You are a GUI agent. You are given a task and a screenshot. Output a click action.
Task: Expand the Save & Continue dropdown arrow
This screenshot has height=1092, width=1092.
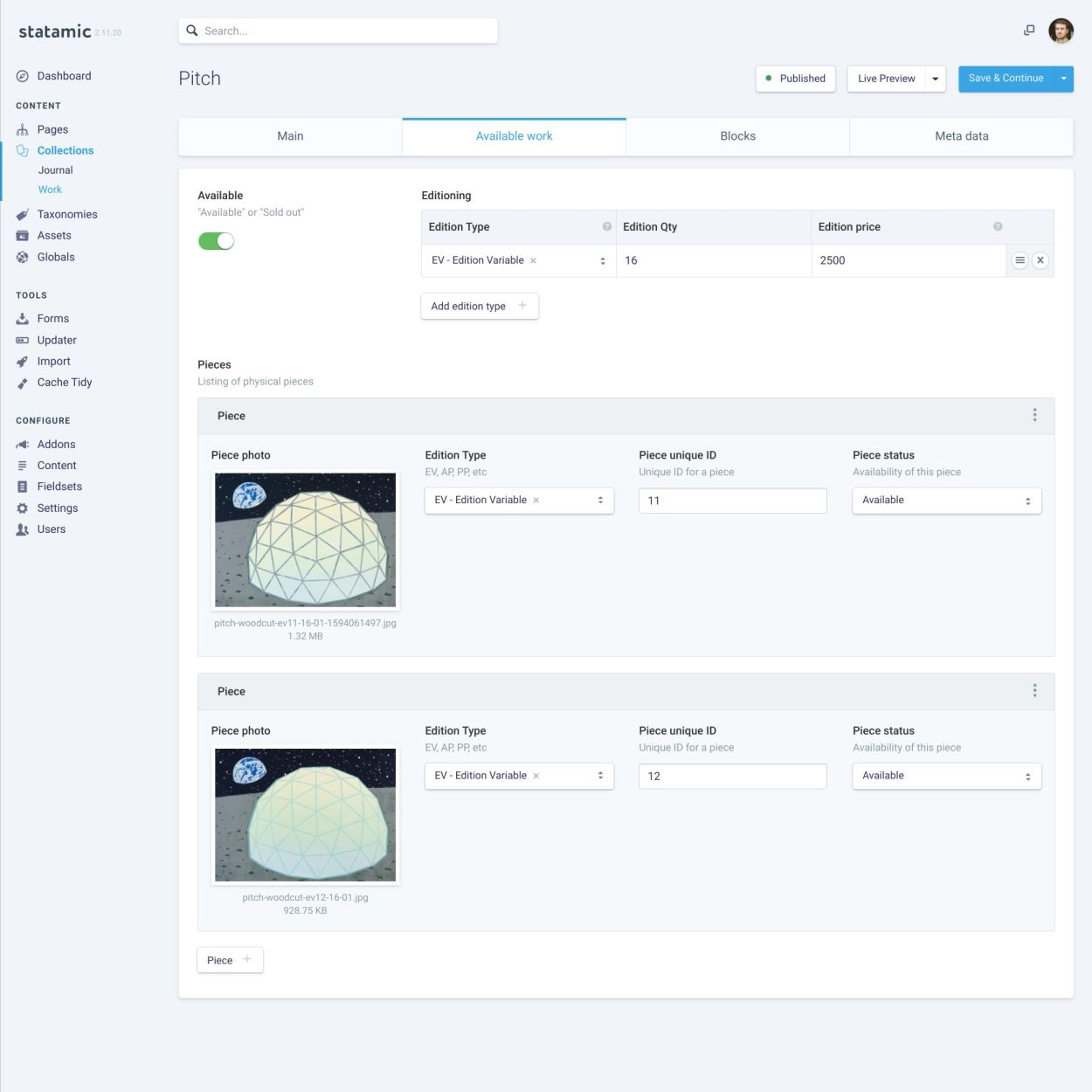coord(1063,79)
